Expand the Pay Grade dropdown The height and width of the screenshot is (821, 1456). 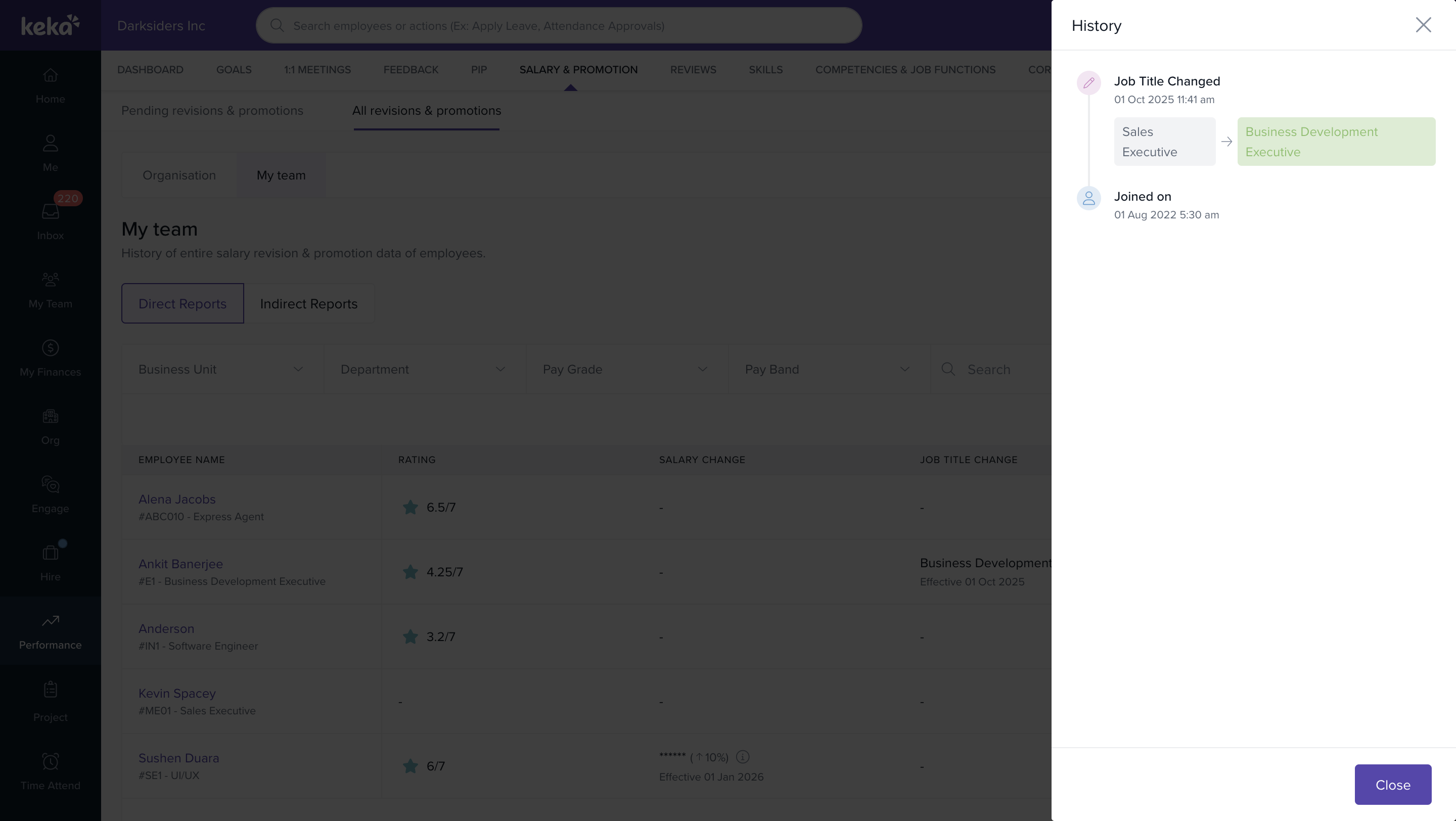pos(626,370)
